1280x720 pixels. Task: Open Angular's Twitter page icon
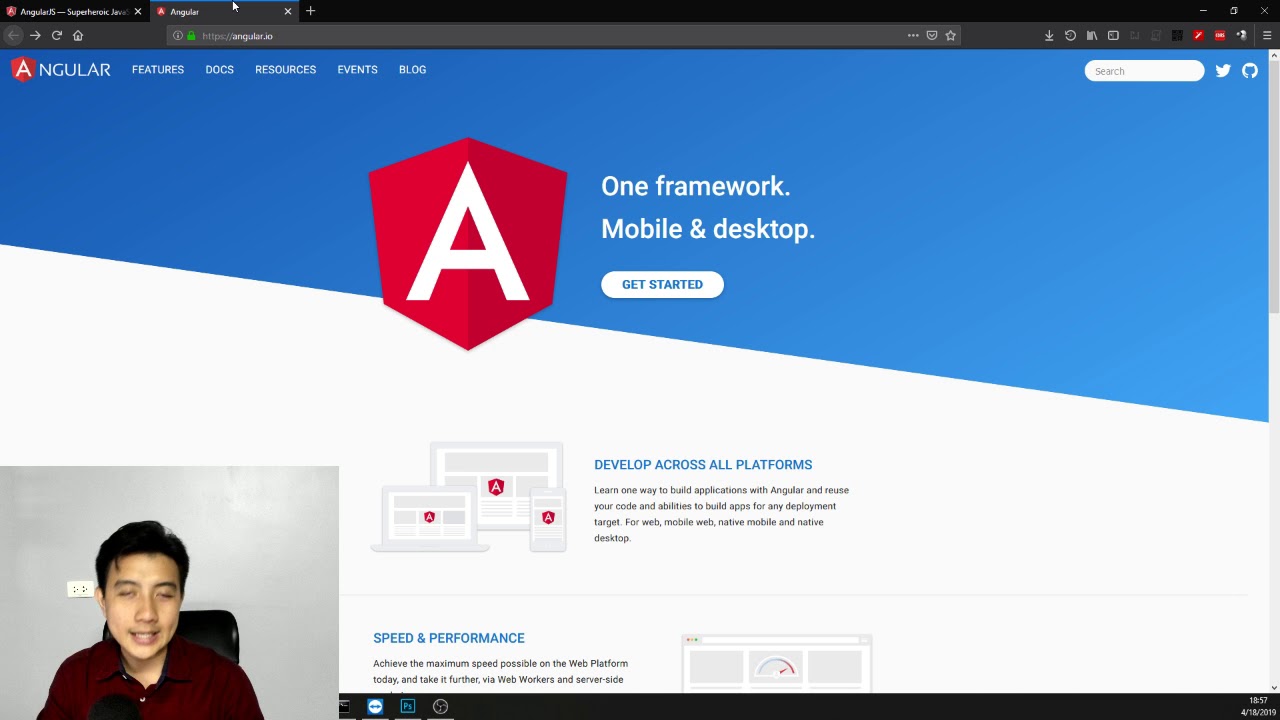click(1223, 71)
